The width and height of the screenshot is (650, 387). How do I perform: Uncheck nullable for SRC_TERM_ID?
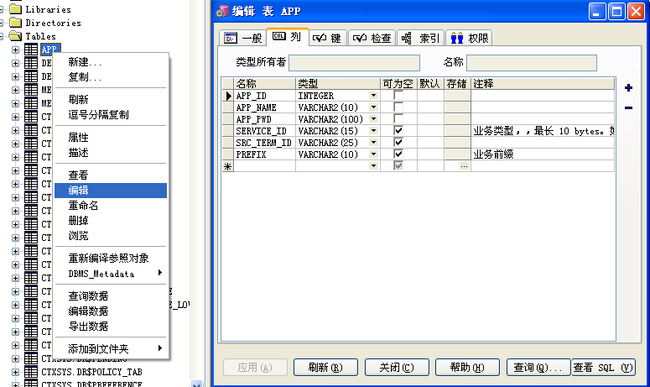point(398,142)
